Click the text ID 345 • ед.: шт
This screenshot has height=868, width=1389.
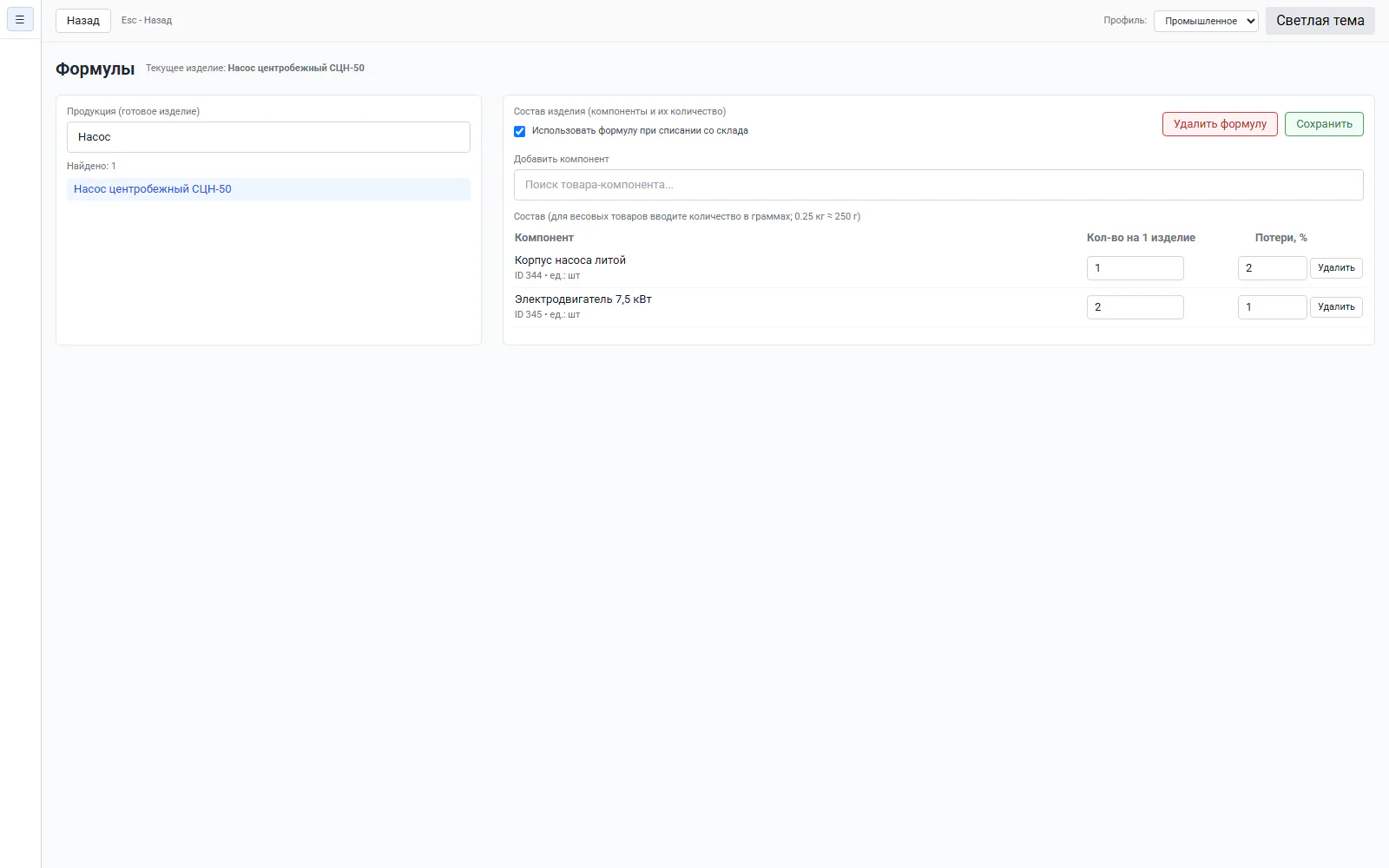coord(547,315)
